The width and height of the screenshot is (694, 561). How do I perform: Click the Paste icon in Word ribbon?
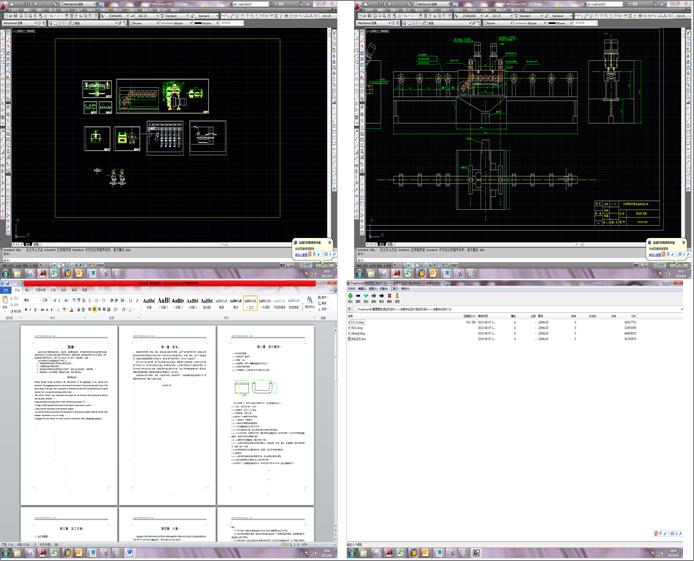pos(5,301)
